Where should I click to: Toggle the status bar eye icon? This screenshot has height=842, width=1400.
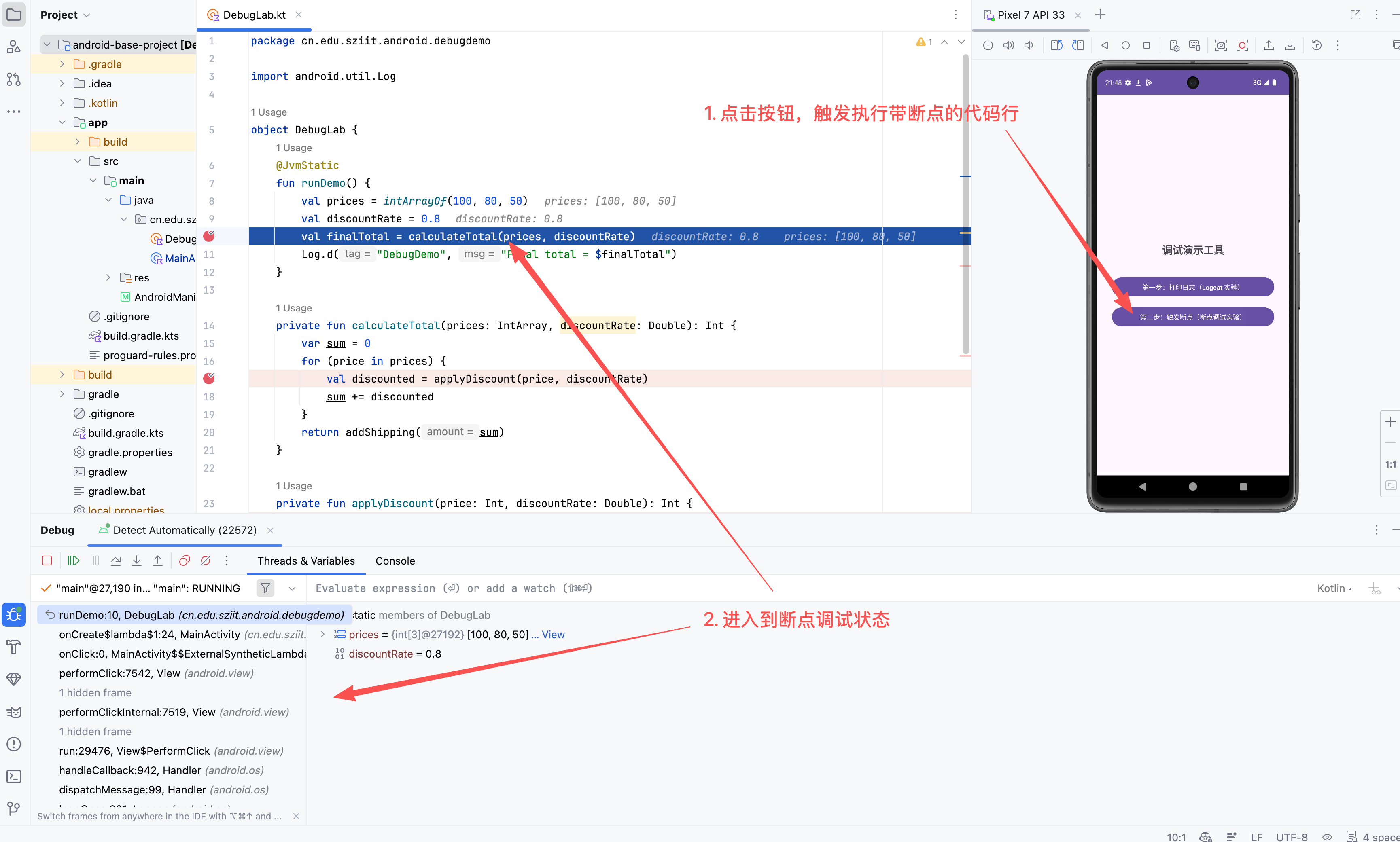click(x=1327, y=837)
